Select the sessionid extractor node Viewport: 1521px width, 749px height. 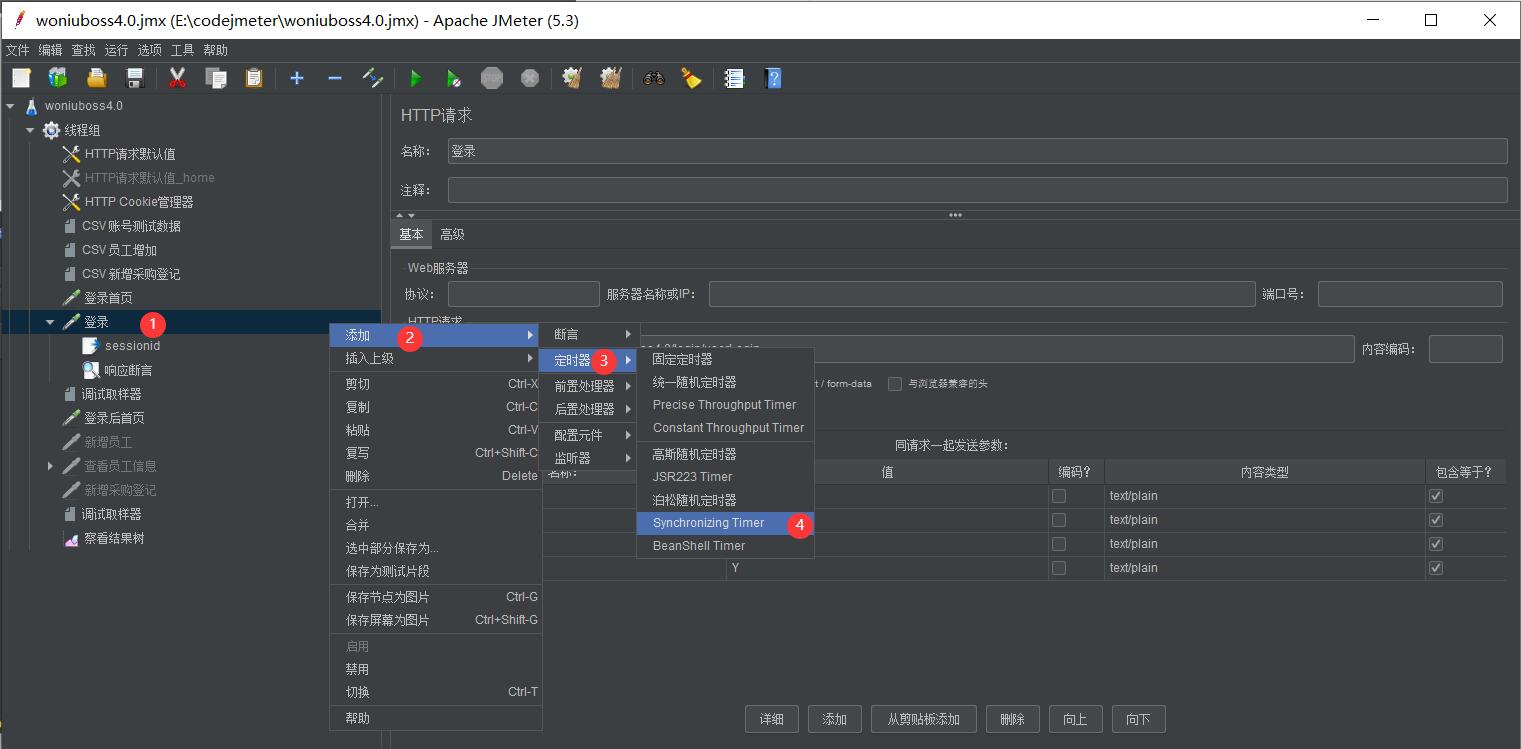132,346
